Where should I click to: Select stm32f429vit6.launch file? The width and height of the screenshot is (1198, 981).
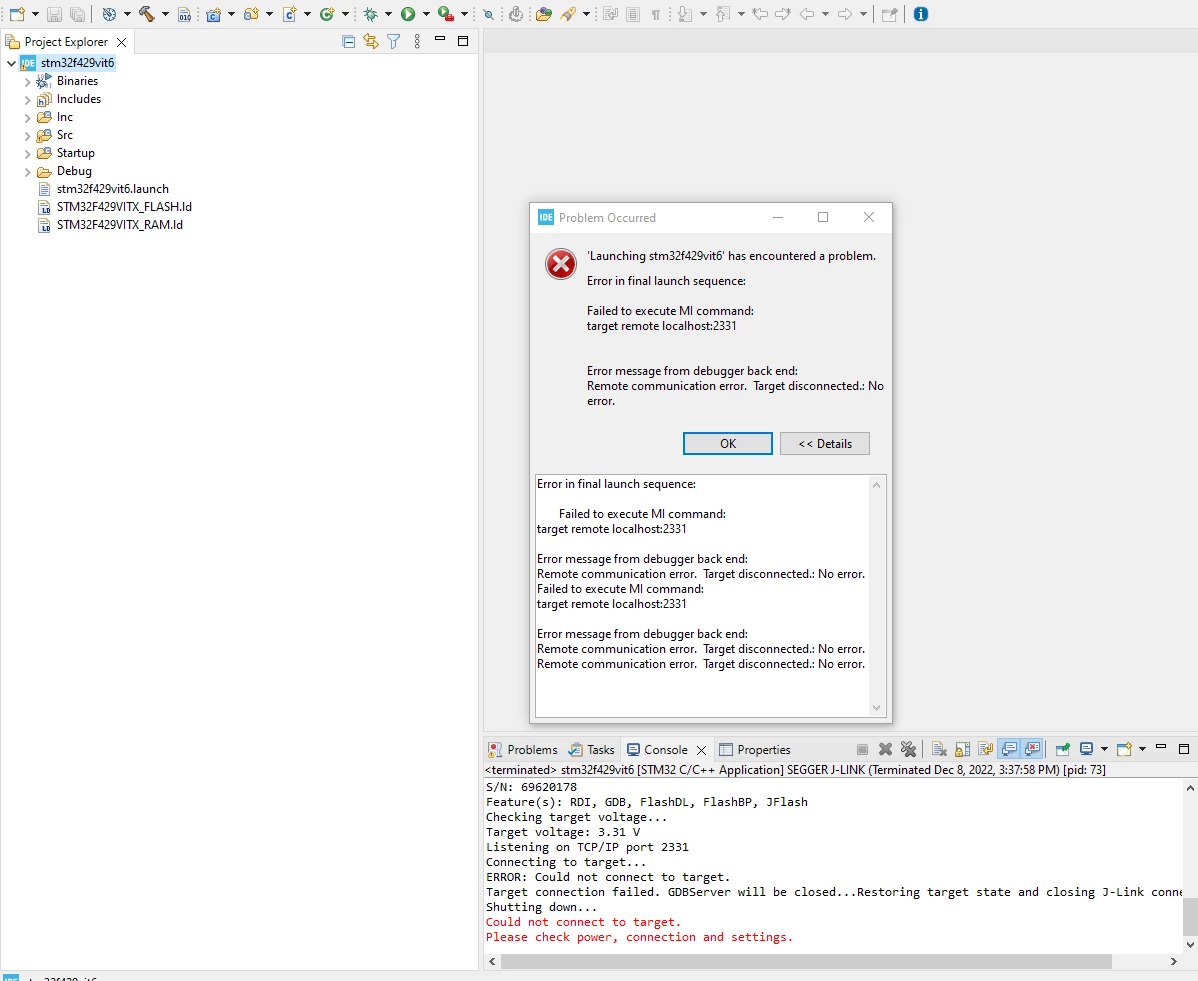coord(112,189)
